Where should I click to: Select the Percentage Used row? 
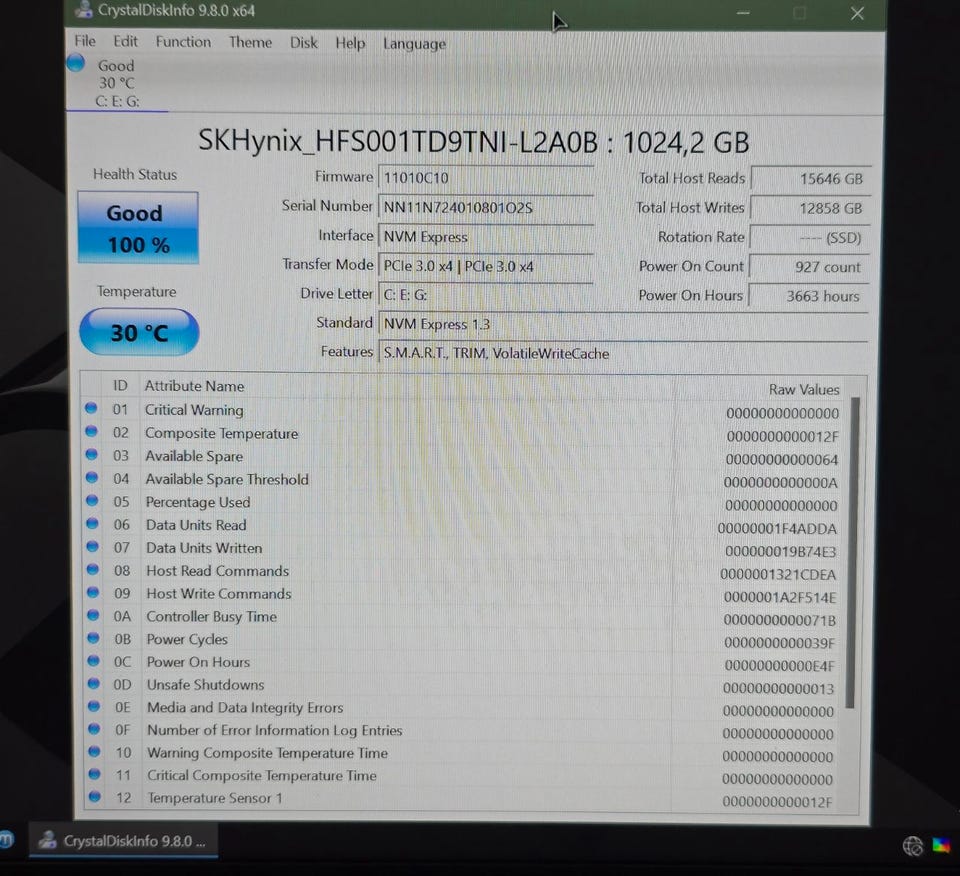[463, 503]
